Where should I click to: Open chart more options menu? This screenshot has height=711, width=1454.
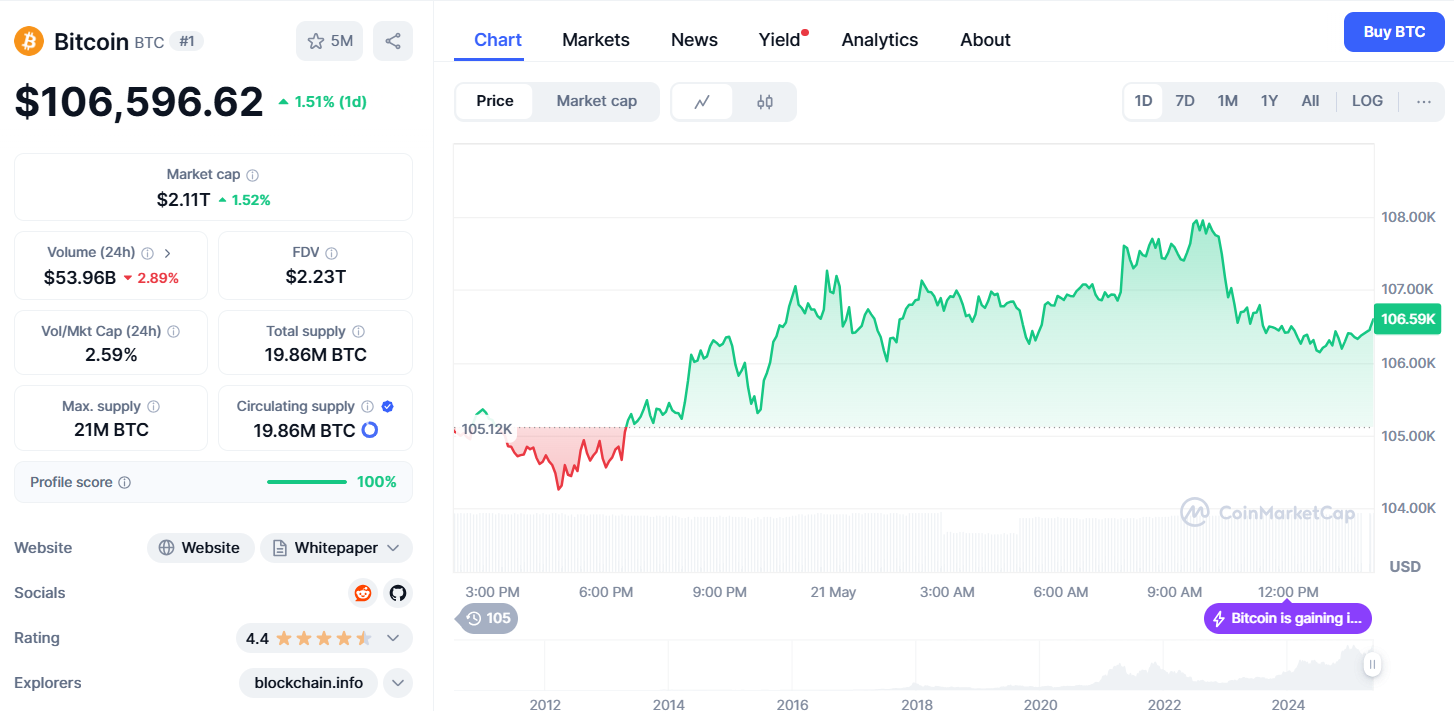coord(1424,101)
